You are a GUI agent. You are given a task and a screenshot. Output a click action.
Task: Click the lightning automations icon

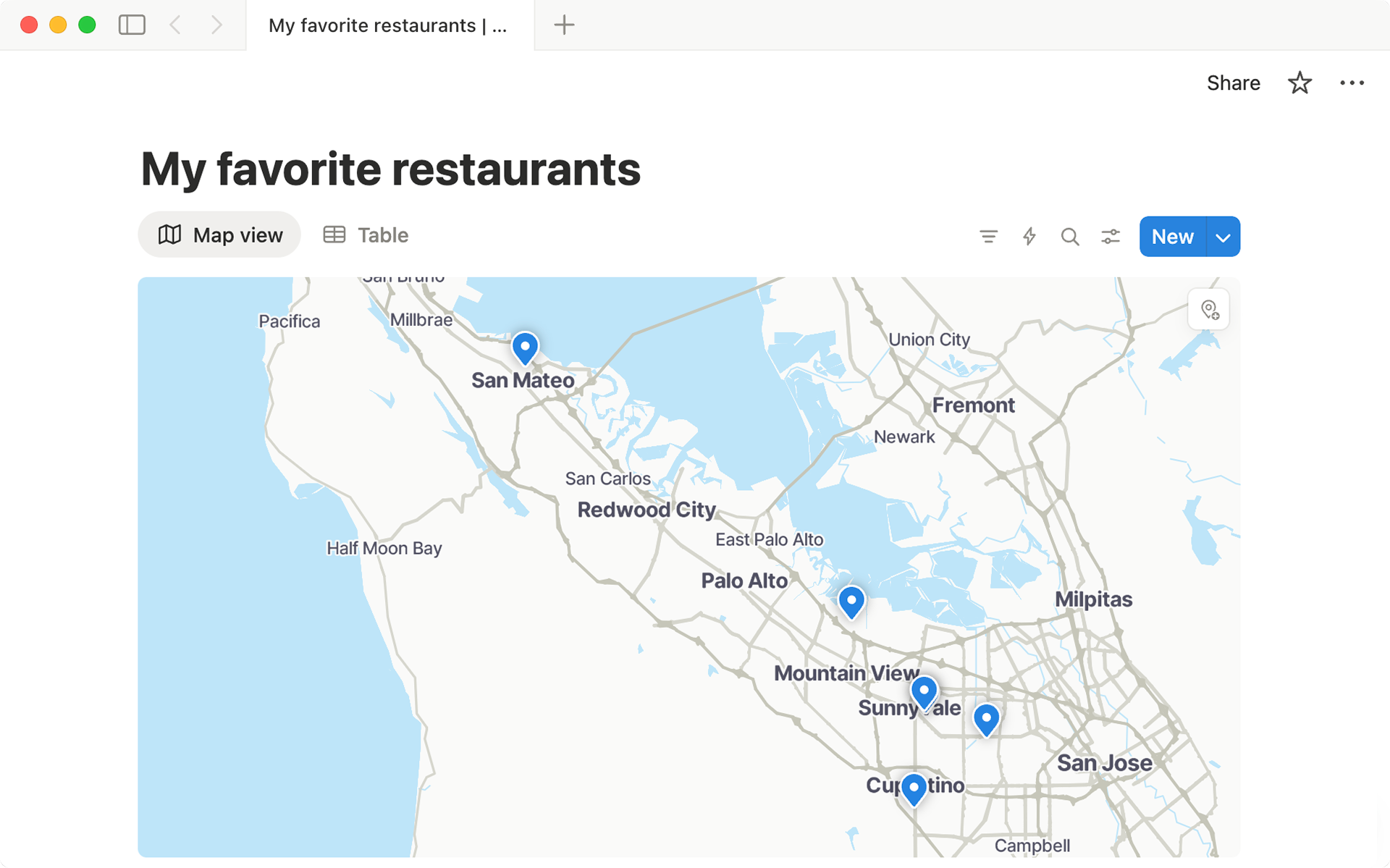point(1029,236)
